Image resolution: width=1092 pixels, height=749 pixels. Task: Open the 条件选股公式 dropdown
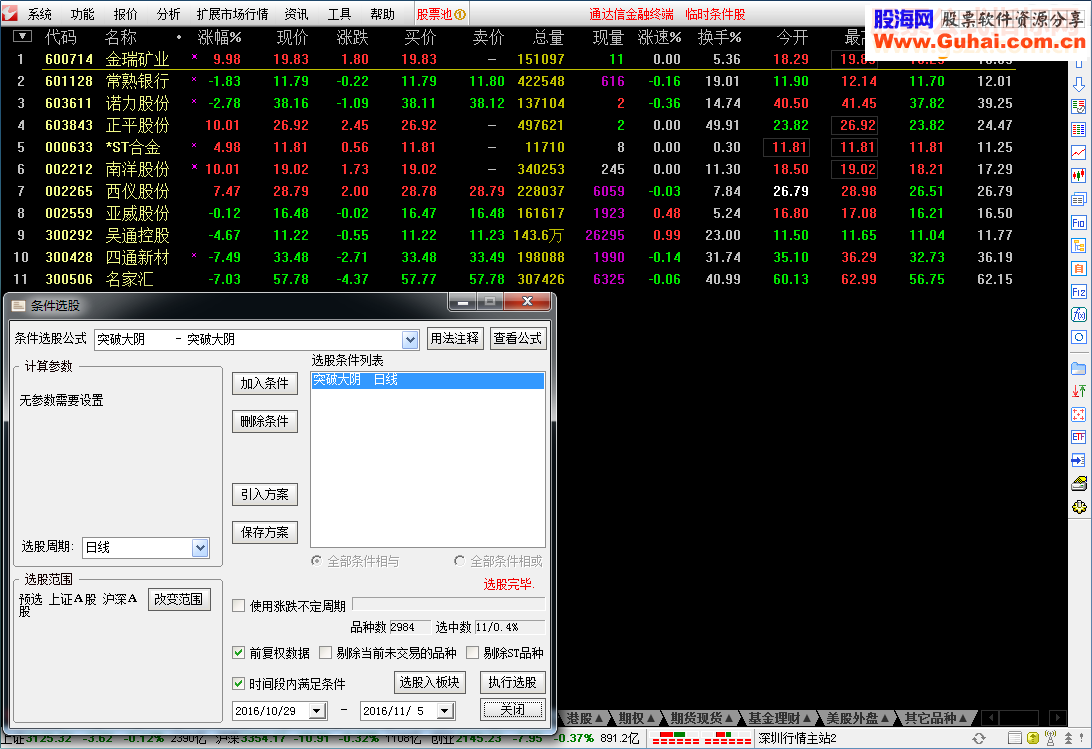410,339
